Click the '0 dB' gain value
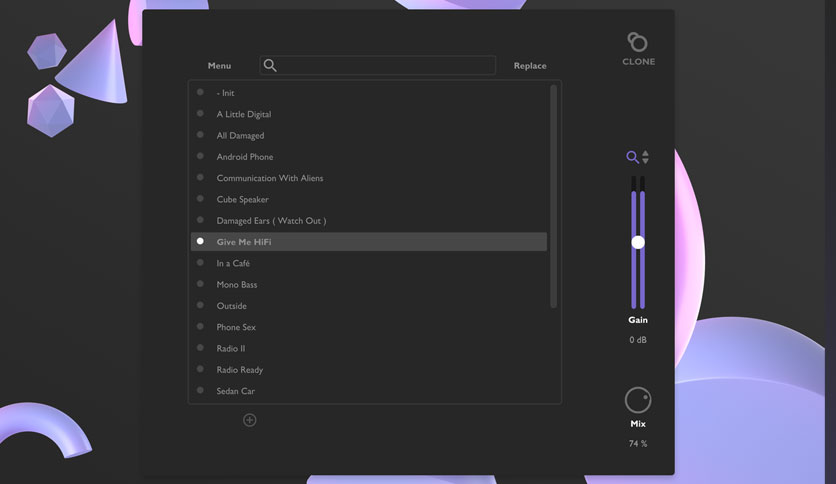Viewport: 836px width, 484px height. [638, 340]
